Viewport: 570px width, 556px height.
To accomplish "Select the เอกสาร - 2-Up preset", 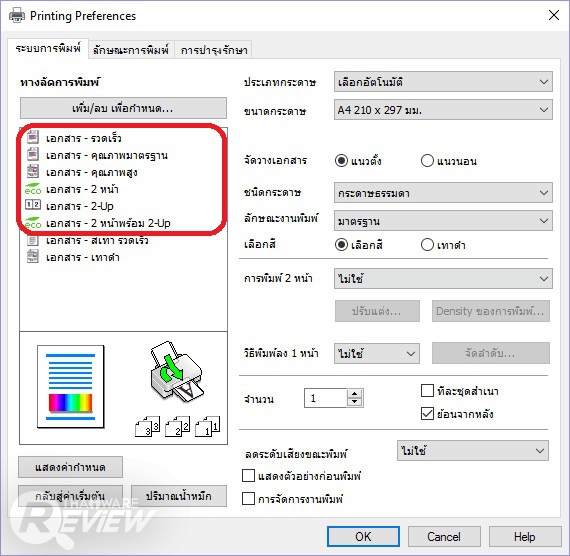I will tap(80, 206).
